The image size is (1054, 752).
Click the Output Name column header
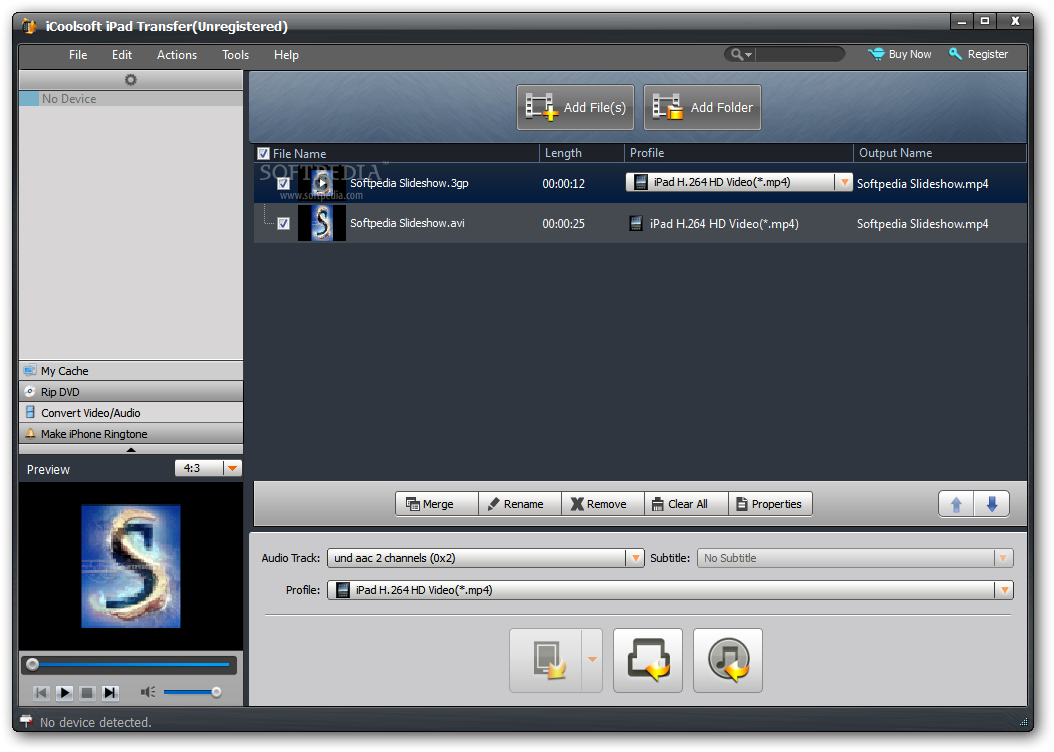pyautogui.click(x=940, y=153)
